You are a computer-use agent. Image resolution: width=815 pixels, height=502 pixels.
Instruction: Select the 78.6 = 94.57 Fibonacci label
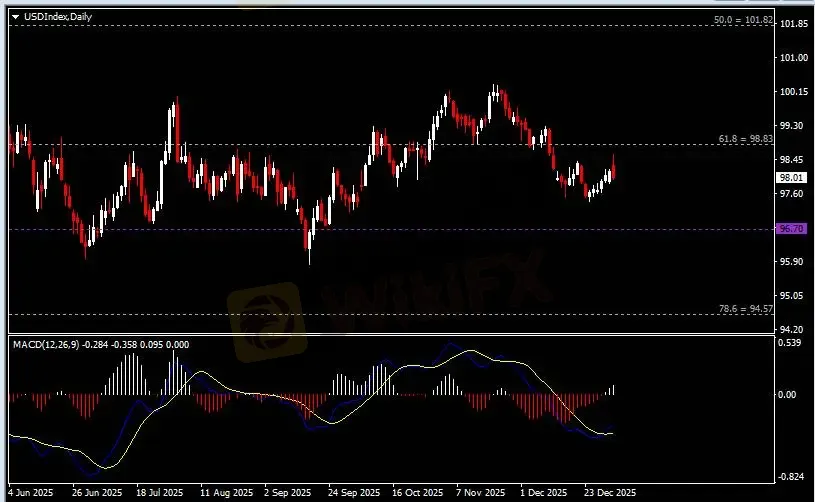coord(746,309)
